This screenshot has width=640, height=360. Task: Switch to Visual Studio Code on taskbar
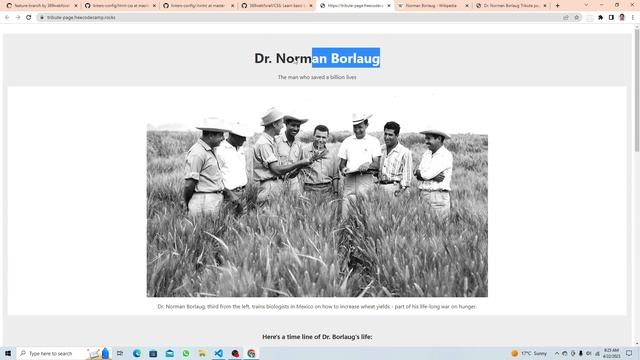pyautogui.click(x=218, y=353)
